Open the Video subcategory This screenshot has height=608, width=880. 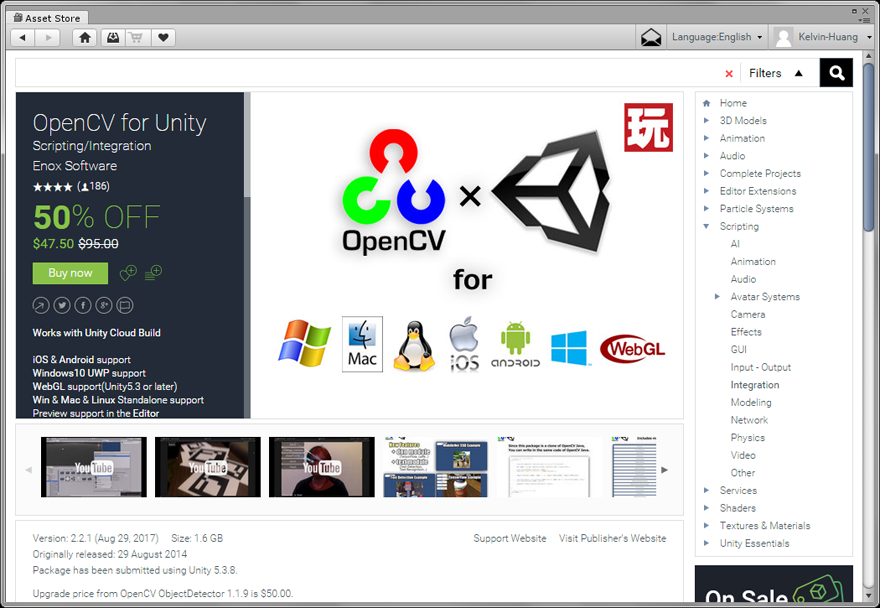click(743, 455)
